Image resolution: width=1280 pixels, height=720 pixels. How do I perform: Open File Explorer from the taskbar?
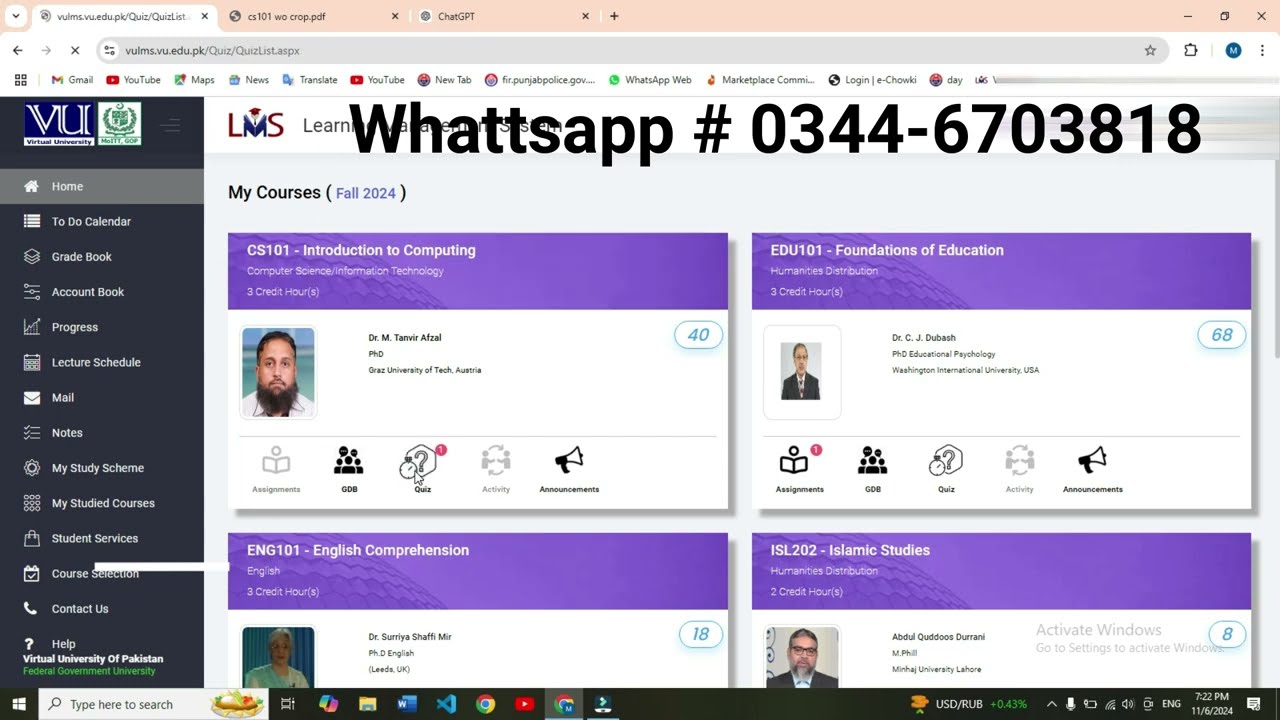(x=367, y=704)
